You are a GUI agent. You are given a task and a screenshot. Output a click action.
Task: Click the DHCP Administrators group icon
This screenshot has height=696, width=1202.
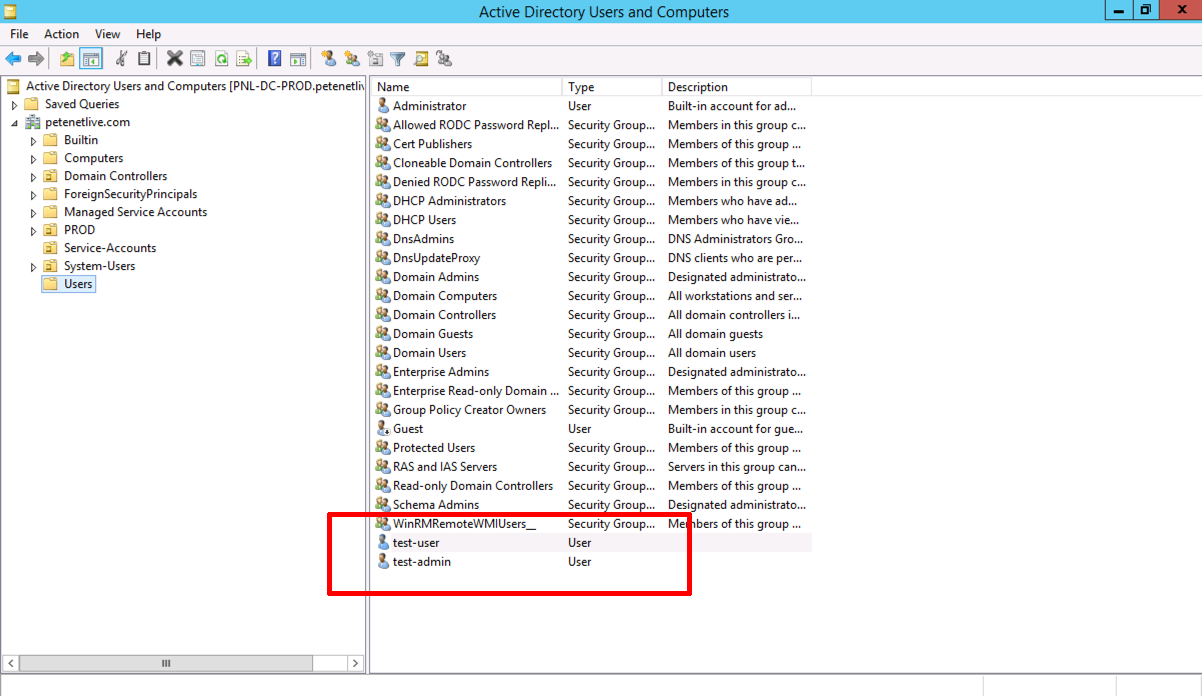(382, 201)
